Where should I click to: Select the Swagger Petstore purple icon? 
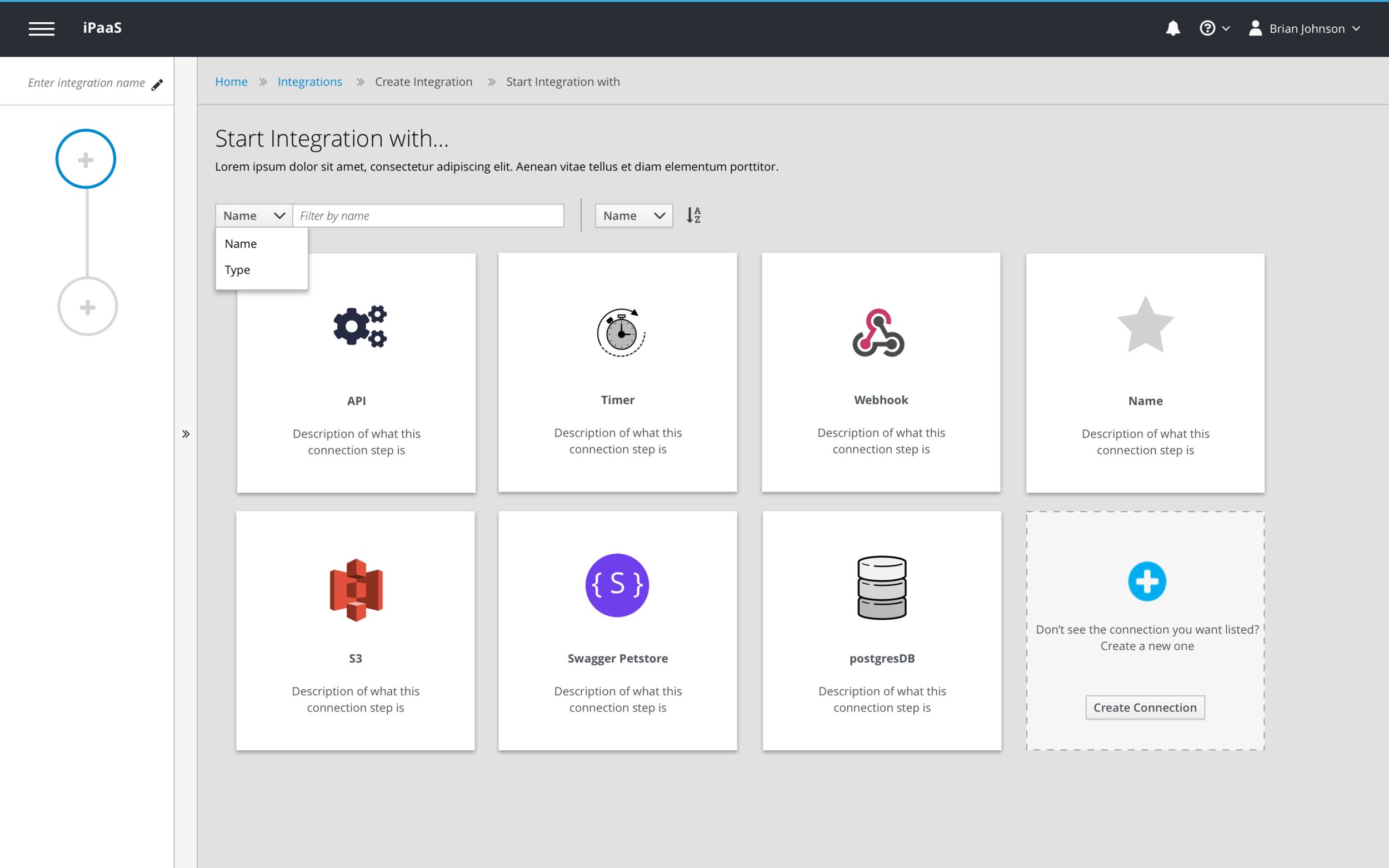pyautogui.click(x=617, y=585)
